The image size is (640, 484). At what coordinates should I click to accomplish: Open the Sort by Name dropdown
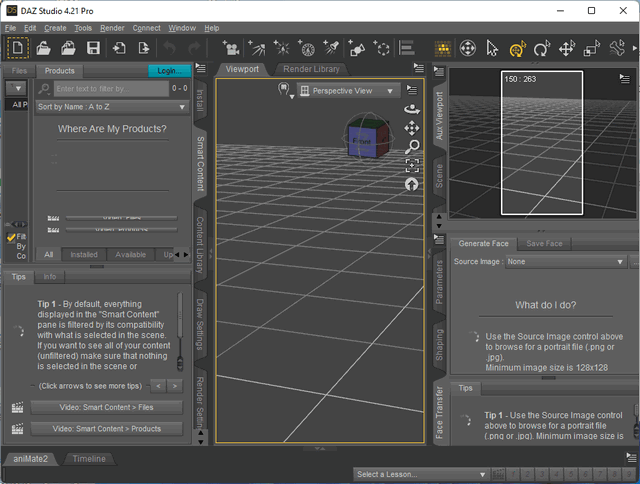tap(112, 106)
